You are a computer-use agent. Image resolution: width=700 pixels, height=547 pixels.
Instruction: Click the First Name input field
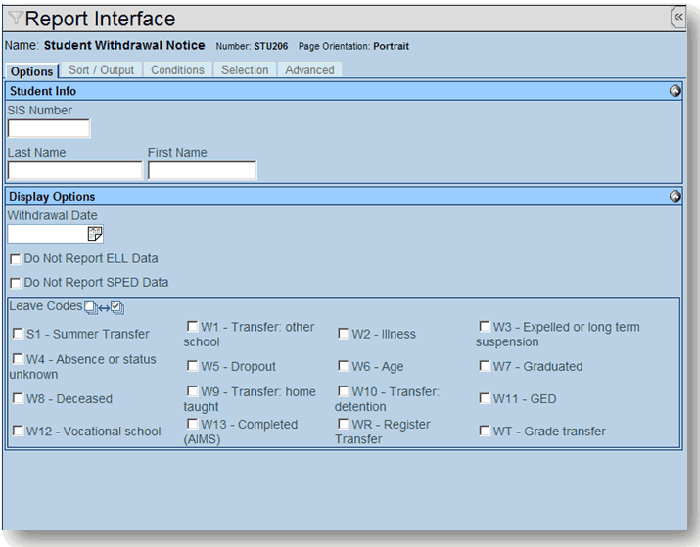click(x=202, y=170)
